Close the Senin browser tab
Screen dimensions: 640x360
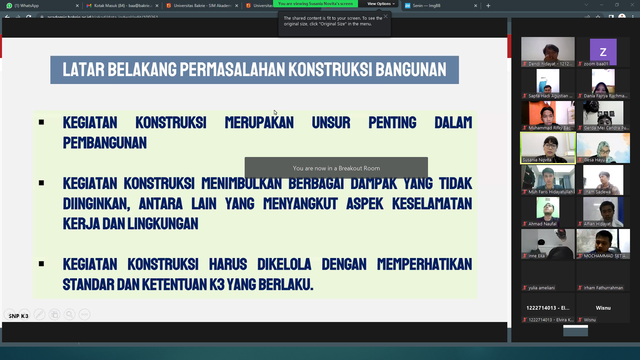[476, 6]
